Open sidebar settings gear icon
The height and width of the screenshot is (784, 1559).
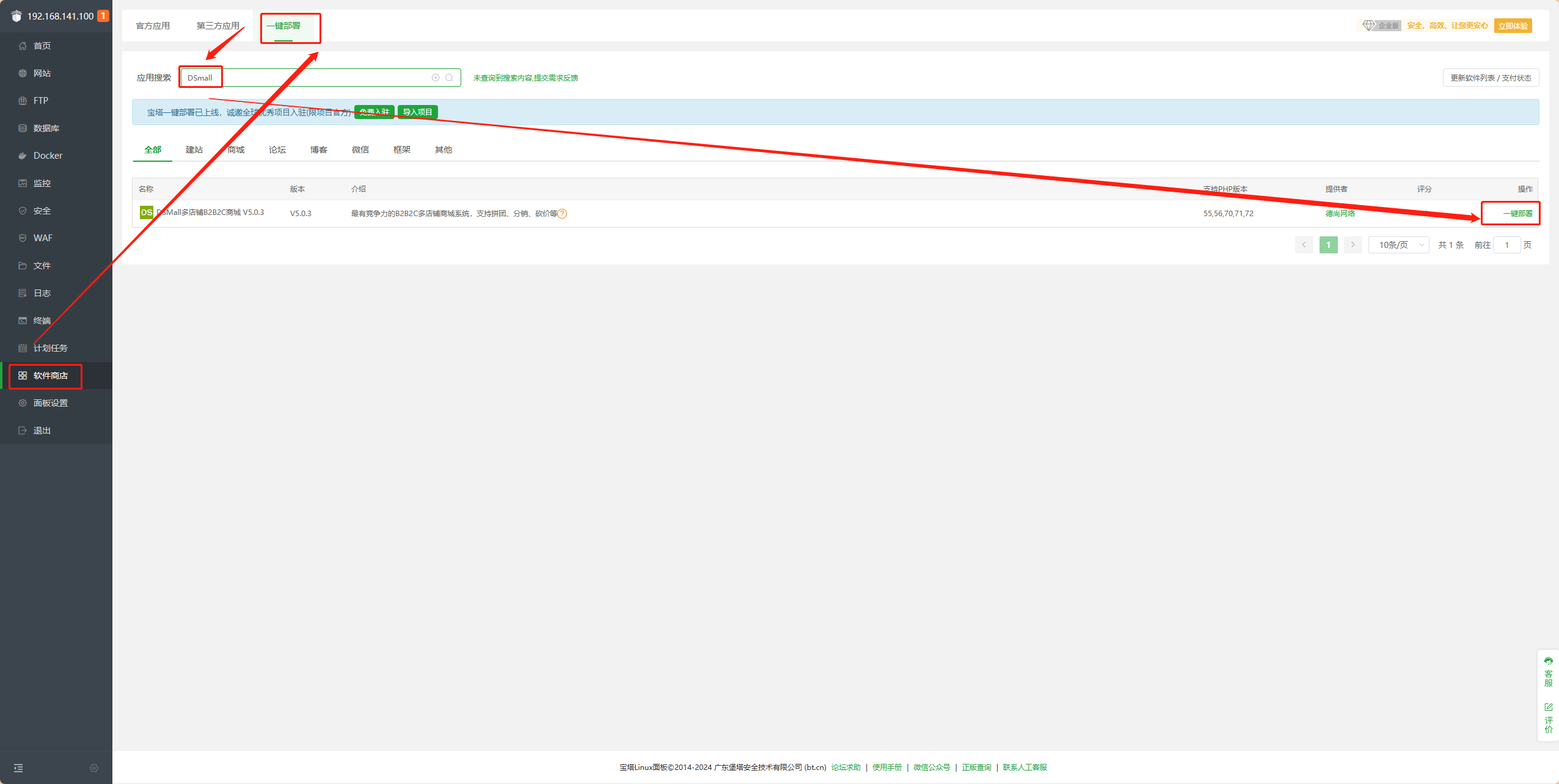(94, 768)
